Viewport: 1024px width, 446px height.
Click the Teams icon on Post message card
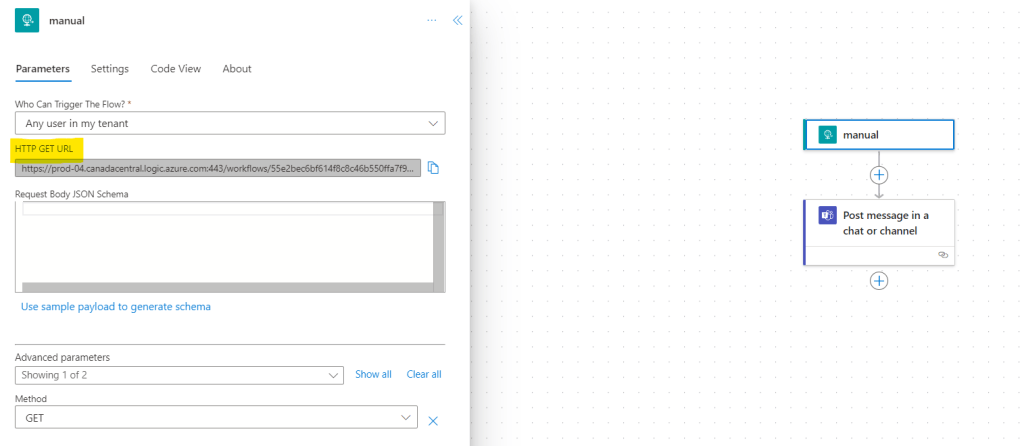[827, 215]
